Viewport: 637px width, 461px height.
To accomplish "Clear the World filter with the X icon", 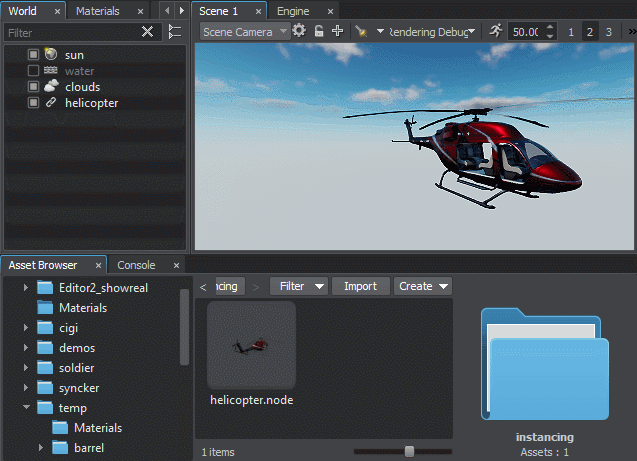I will (148, 32).
